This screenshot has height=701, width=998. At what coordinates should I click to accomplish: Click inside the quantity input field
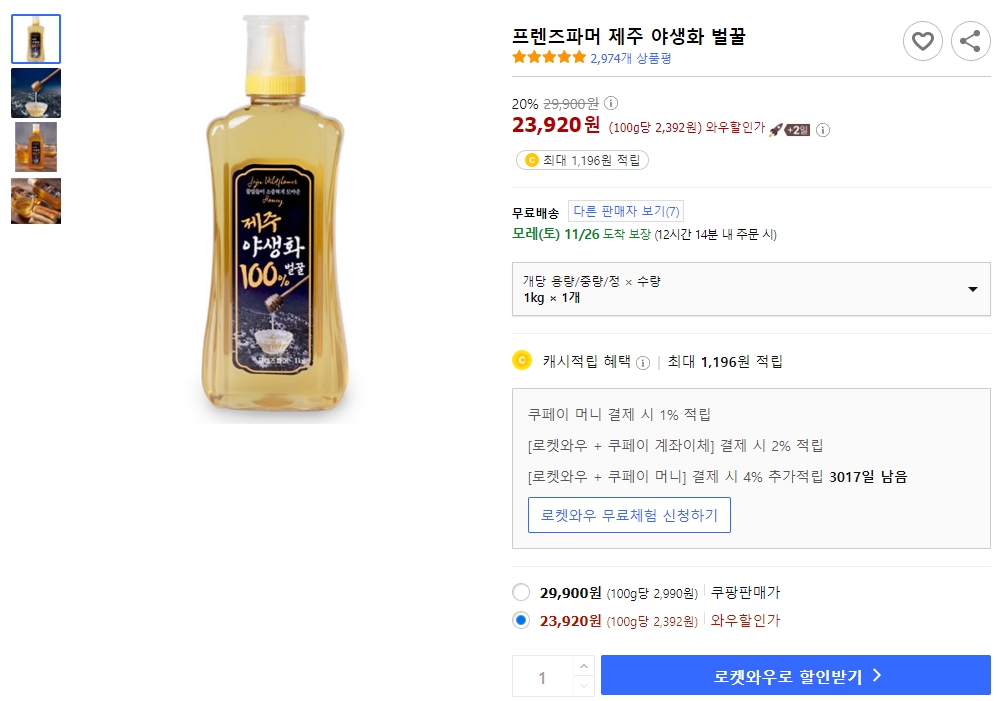tap(545, 675)
